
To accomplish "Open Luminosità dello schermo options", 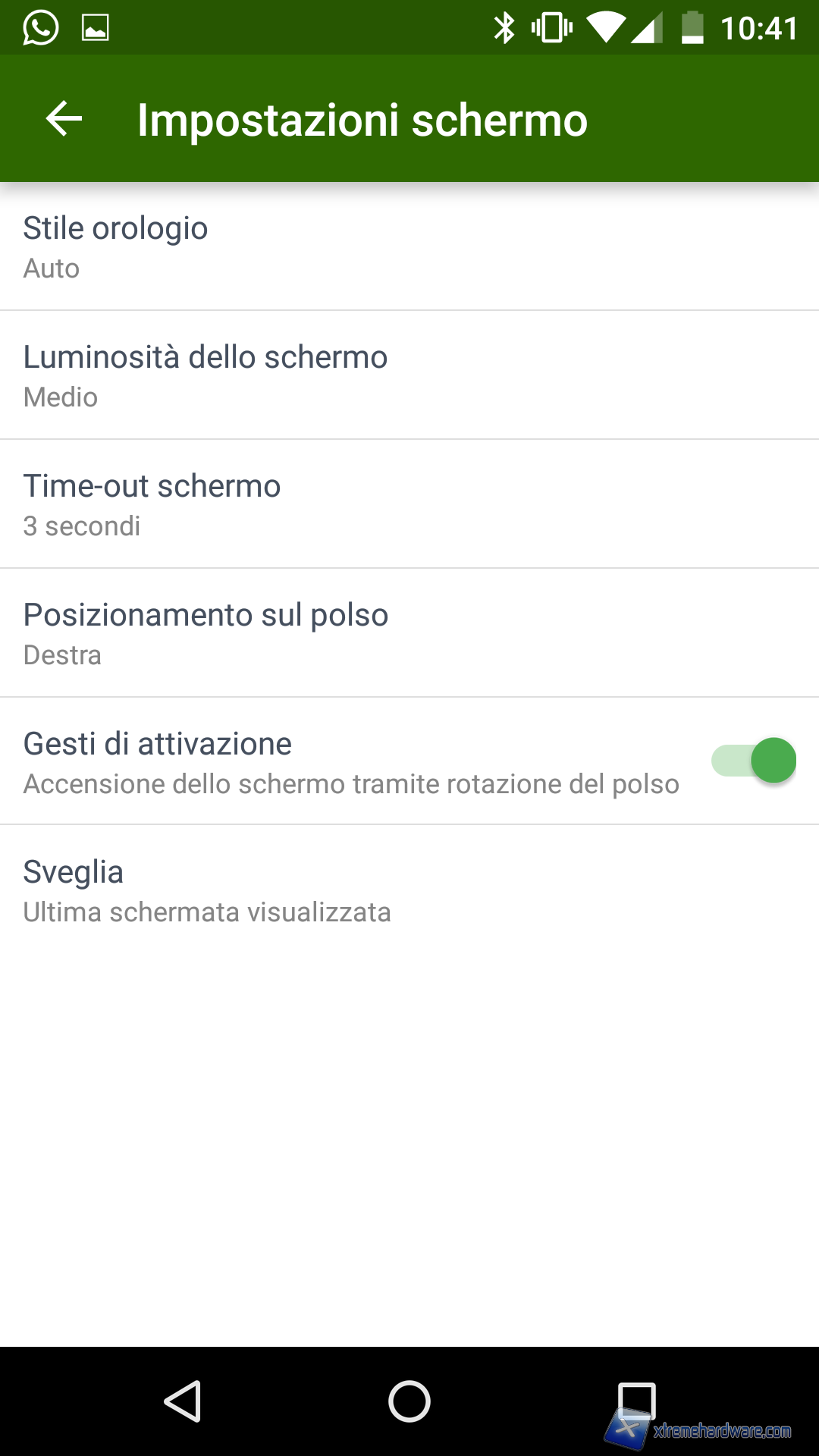I will [409, 375].
